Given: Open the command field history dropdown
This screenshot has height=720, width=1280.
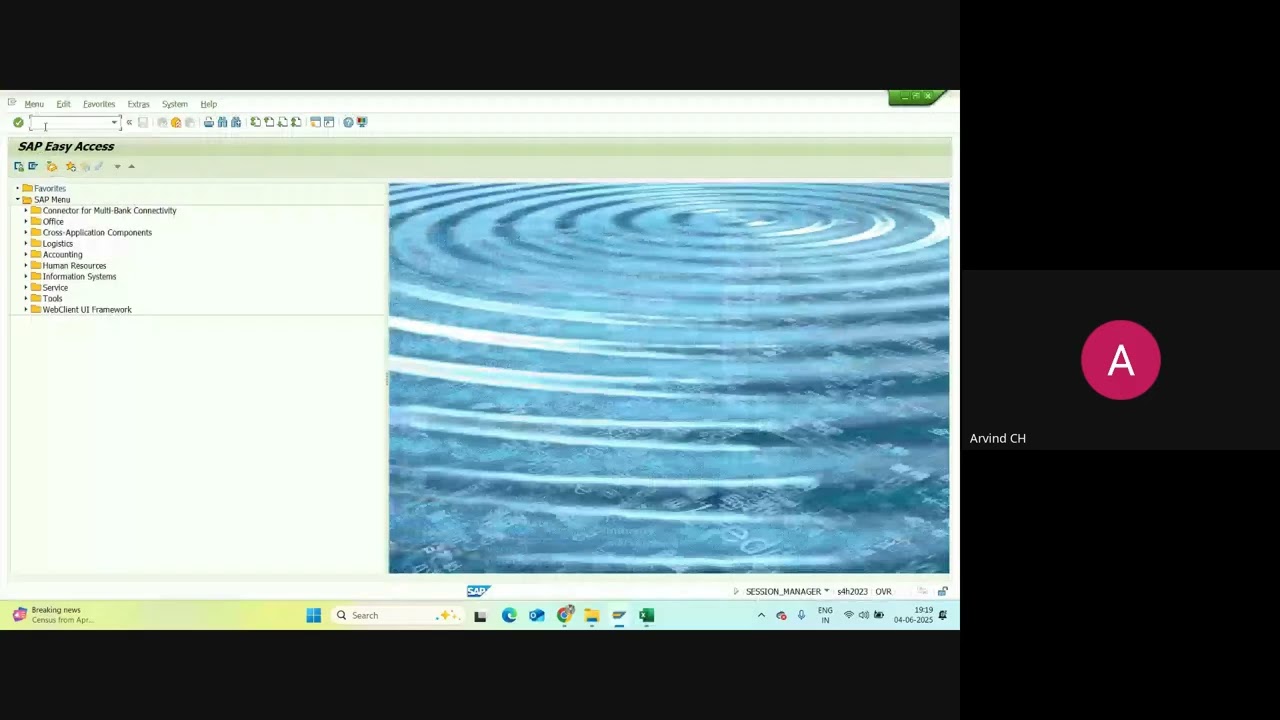Looking at the screenshot, I should point(114,122).
